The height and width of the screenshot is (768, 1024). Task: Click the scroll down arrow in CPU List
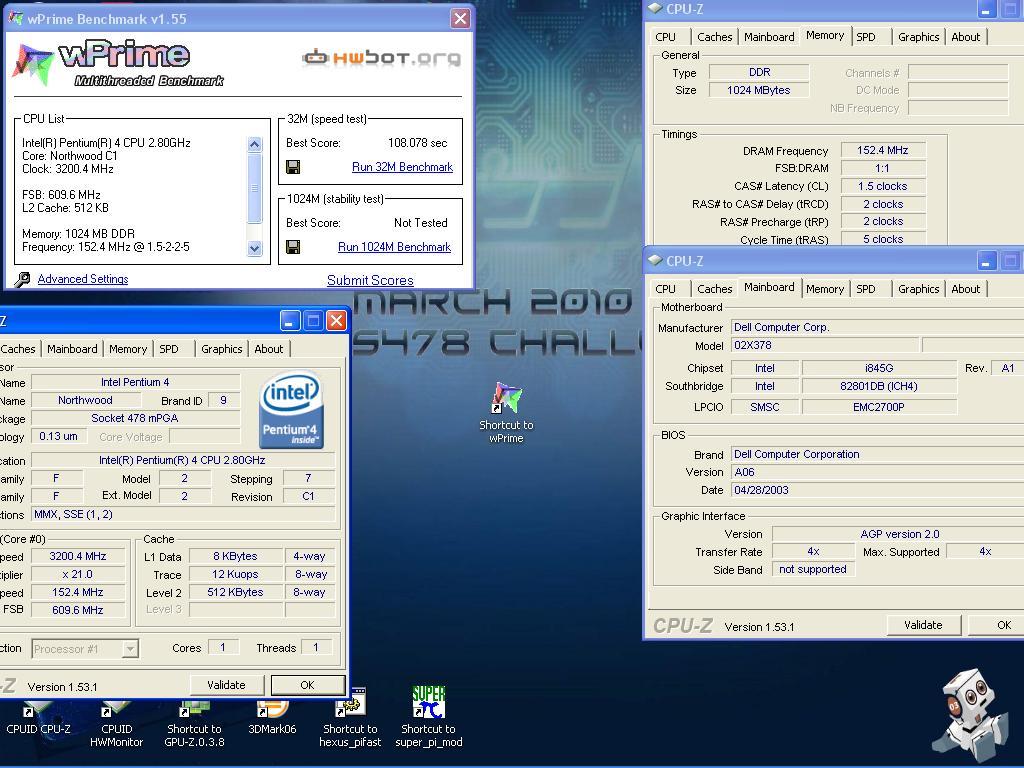click(x=255, y=248)
